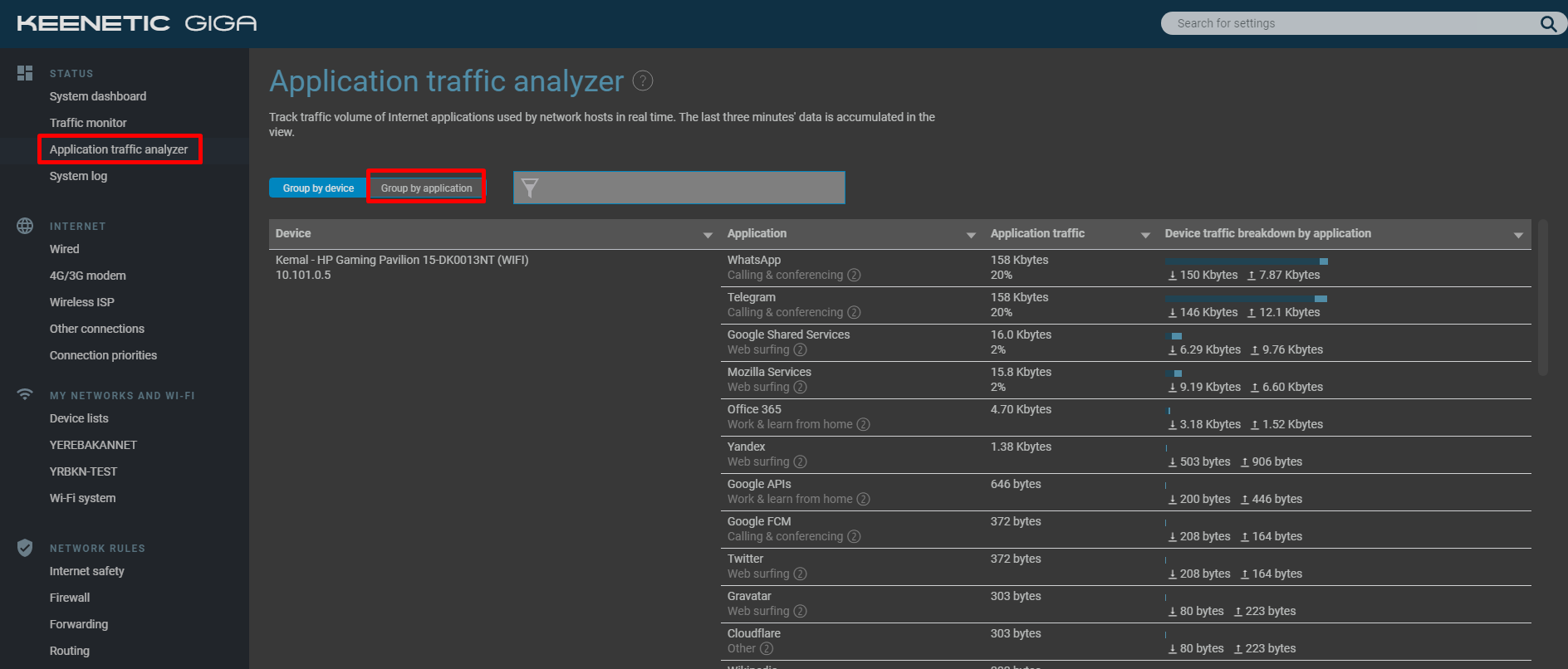Click the info icon for the Yandex category
This screenshot has height=669, width=1568.
800,461
